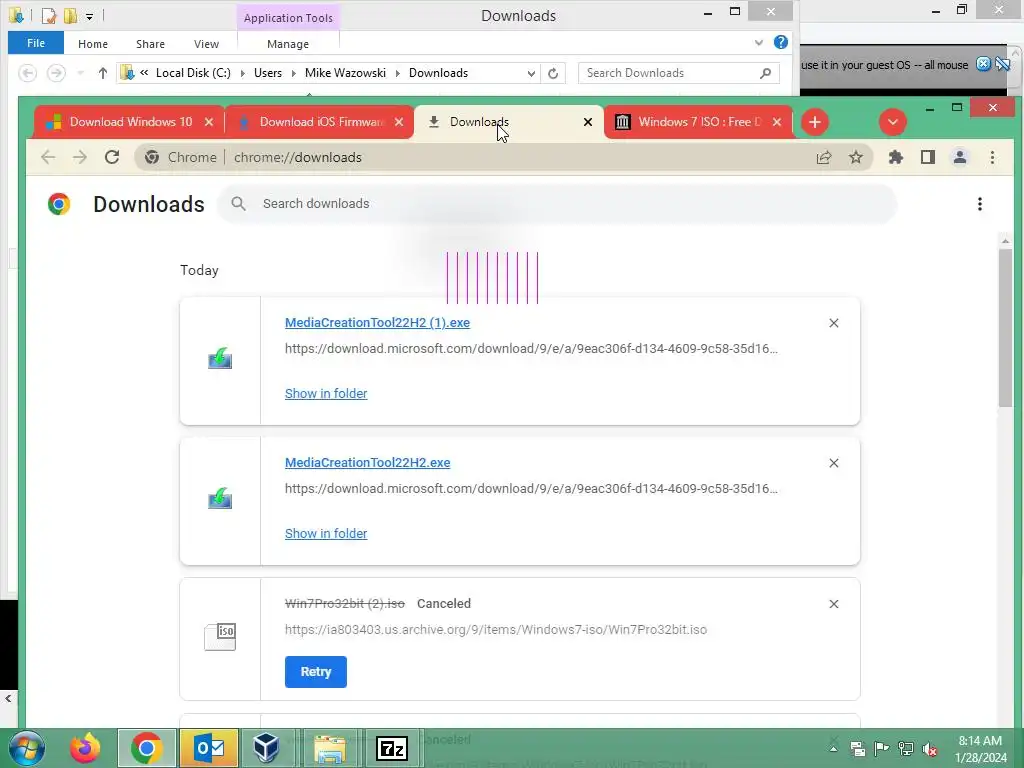Screen dimensions: 1024x768
Task: Click the magnifier icon in Search downloads
Action: [x=239, y=204]
